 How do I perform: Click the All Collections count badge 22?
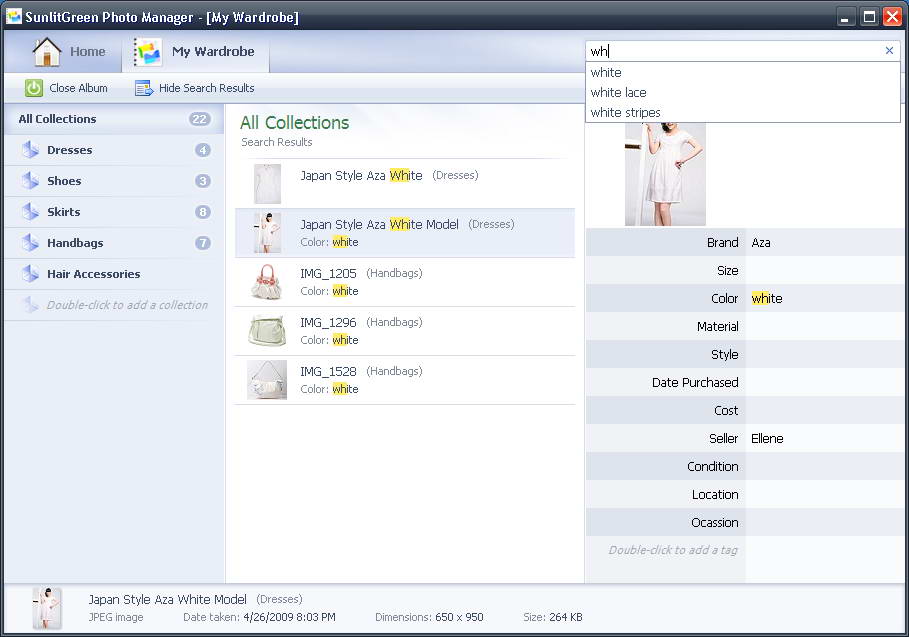tap(199, 119)
